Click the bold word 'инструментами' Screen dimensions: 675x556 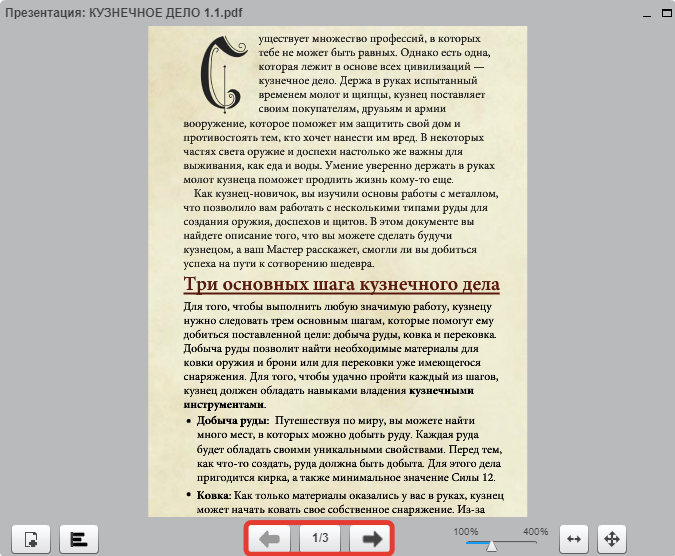tap(224, 405)
